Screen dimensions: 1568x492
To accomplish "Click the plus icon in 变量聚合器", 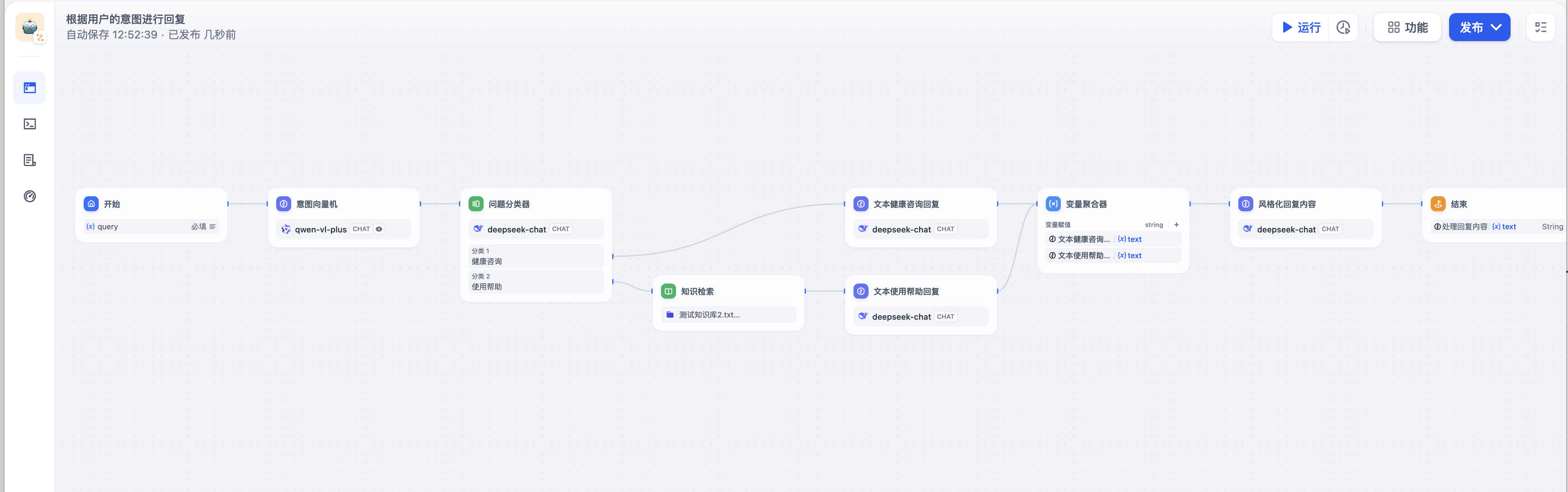I will pos(1176,225).
